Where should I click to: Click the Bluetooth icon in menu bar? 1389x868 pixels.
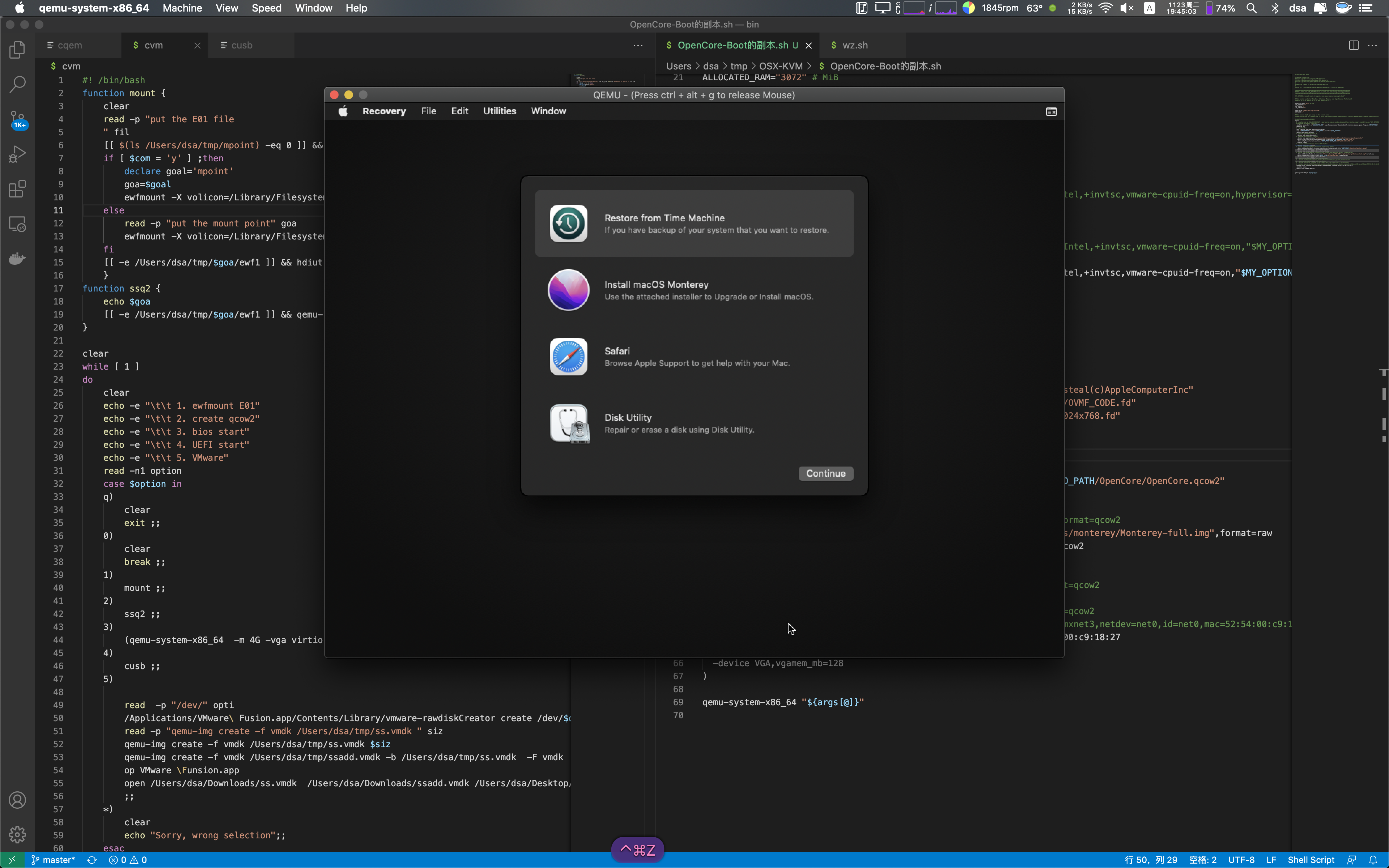pyautogui.click(x=1275, y=8)
